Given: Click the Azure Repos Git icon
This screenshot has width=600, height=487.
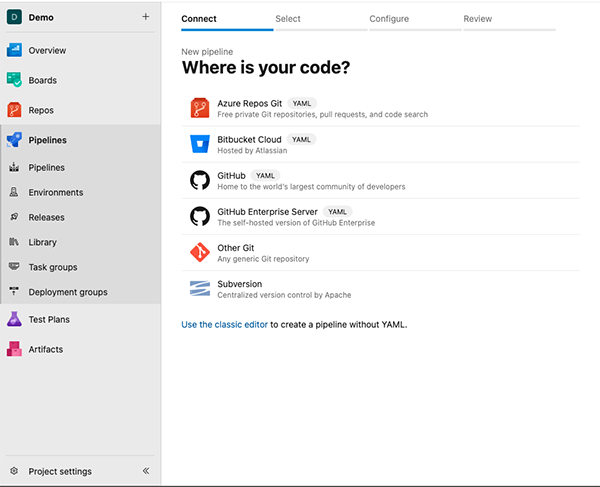Looking at the screenshot, I should click(x=199, y=108).
